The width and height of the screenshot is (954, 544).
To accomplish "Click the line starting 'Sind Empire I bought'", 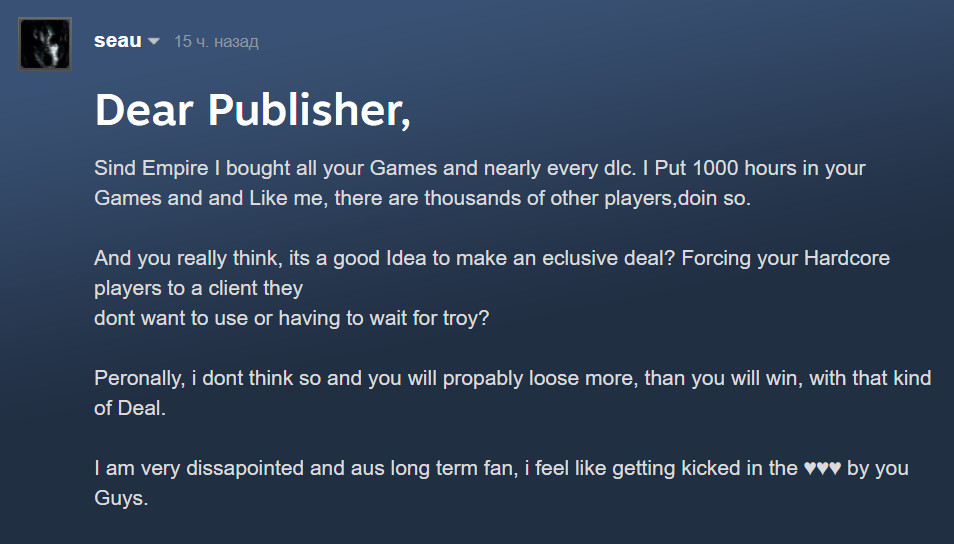I will [479, 168].
